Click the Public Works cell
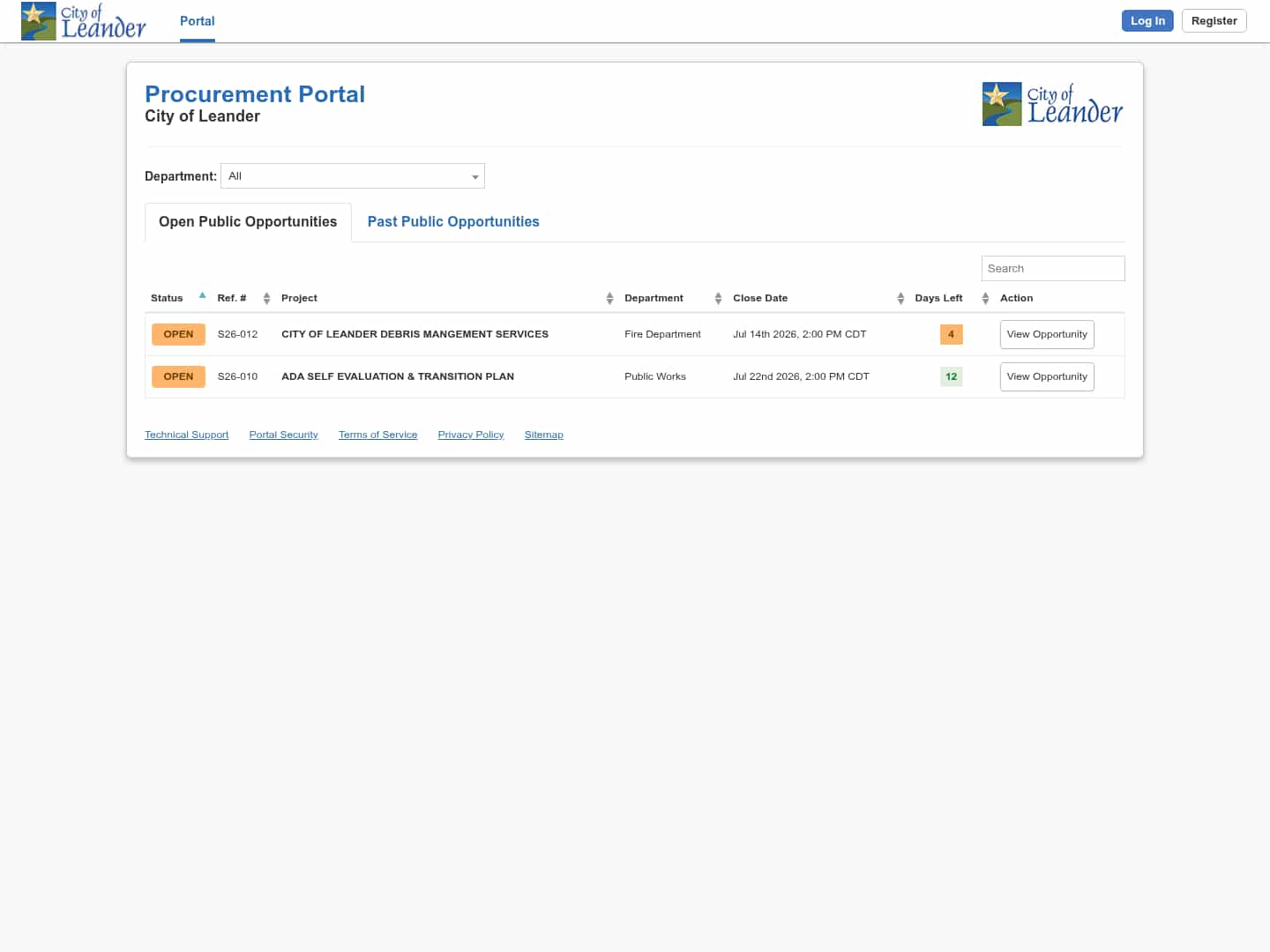This screenshot has height=952, width=1270. (655, 376)
